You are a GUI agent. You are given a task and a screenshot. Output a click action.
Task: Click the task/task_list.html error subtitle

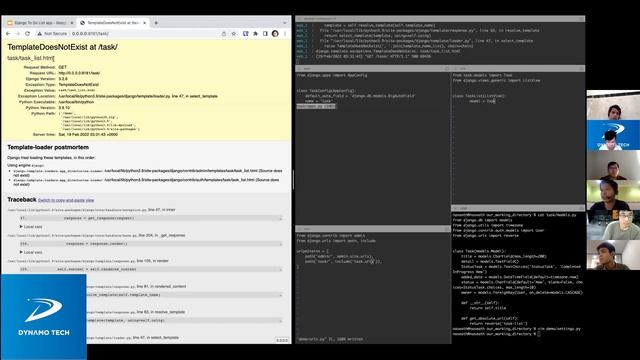(x=30, y=58)
